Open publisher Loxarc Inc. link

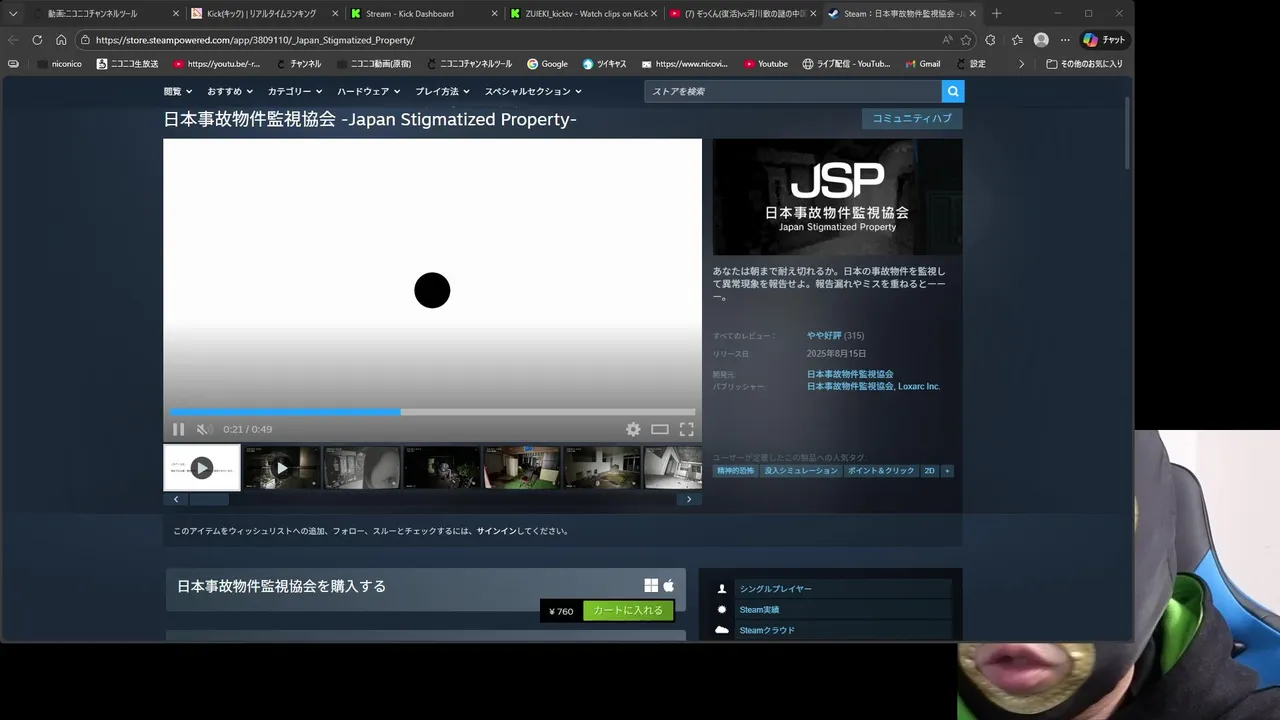919,386
